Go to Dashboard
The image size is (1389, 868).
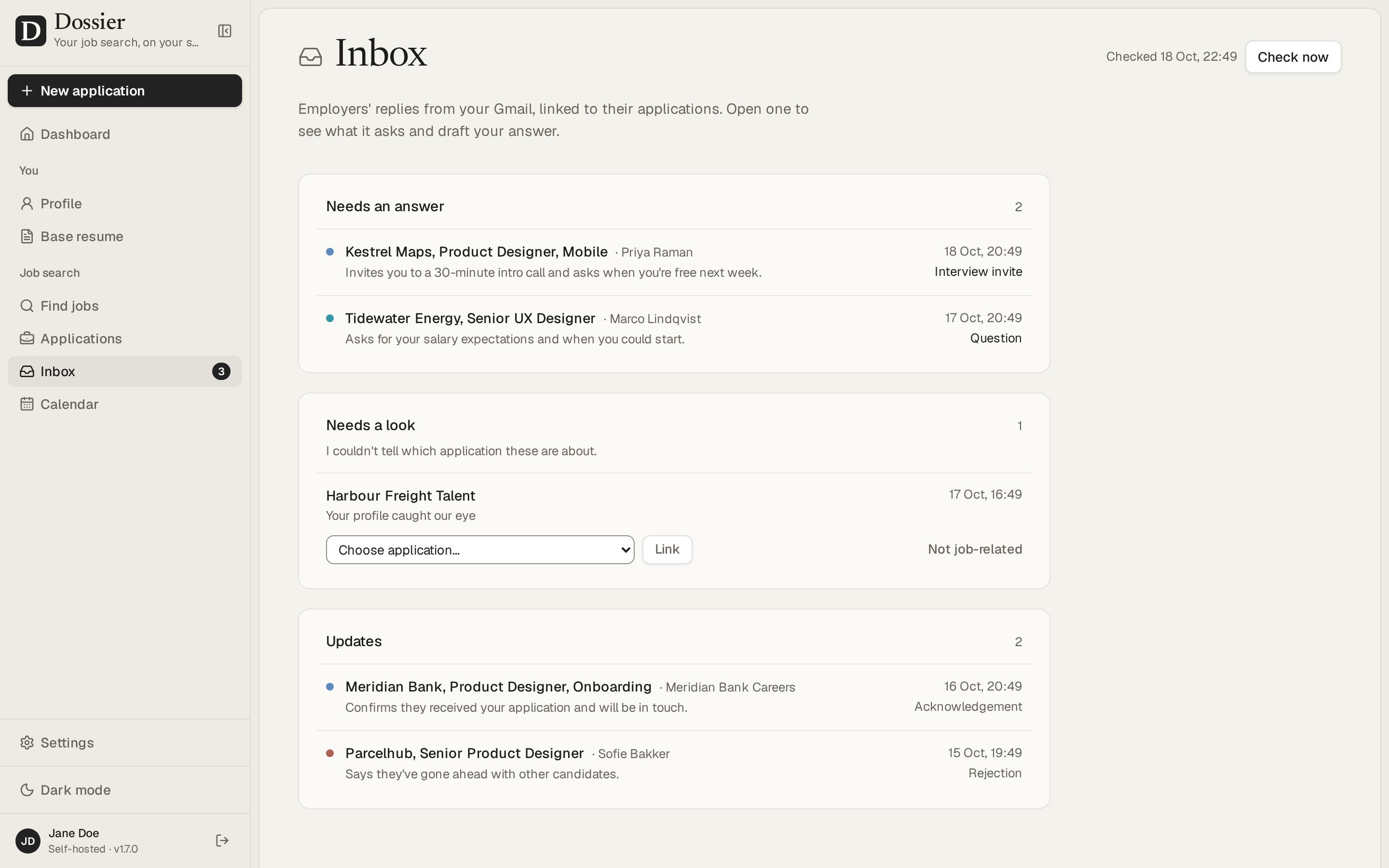124,134
